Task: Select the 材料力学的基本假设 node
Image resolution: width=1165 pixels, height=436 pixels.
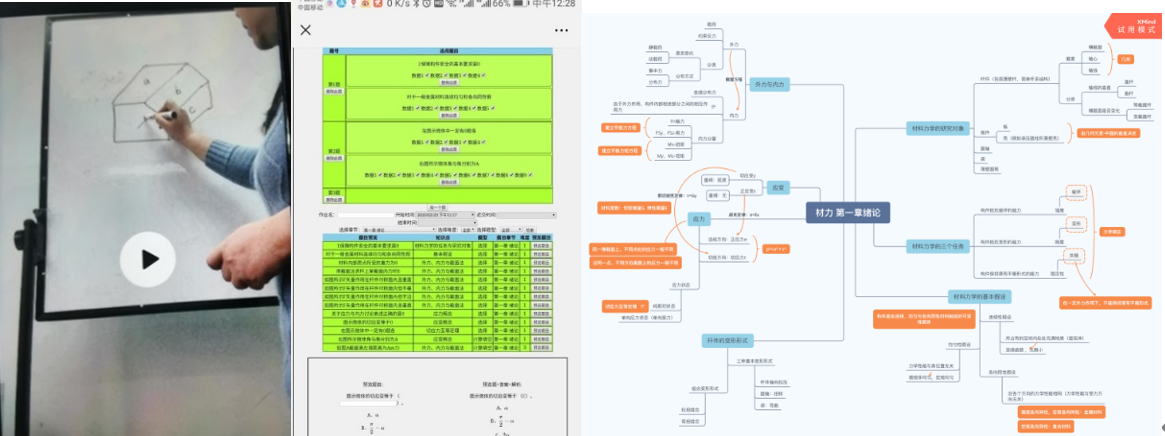Action: click(982, 296)
